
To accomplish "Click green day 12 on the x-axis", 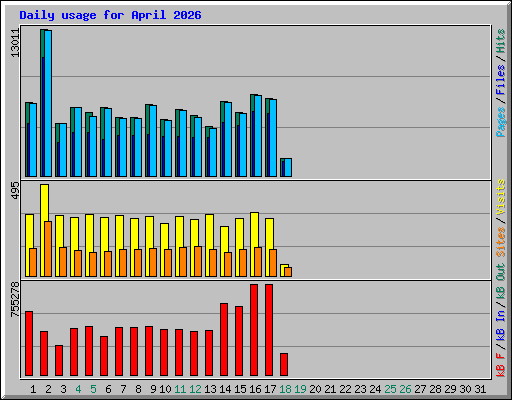I will 195,389.
